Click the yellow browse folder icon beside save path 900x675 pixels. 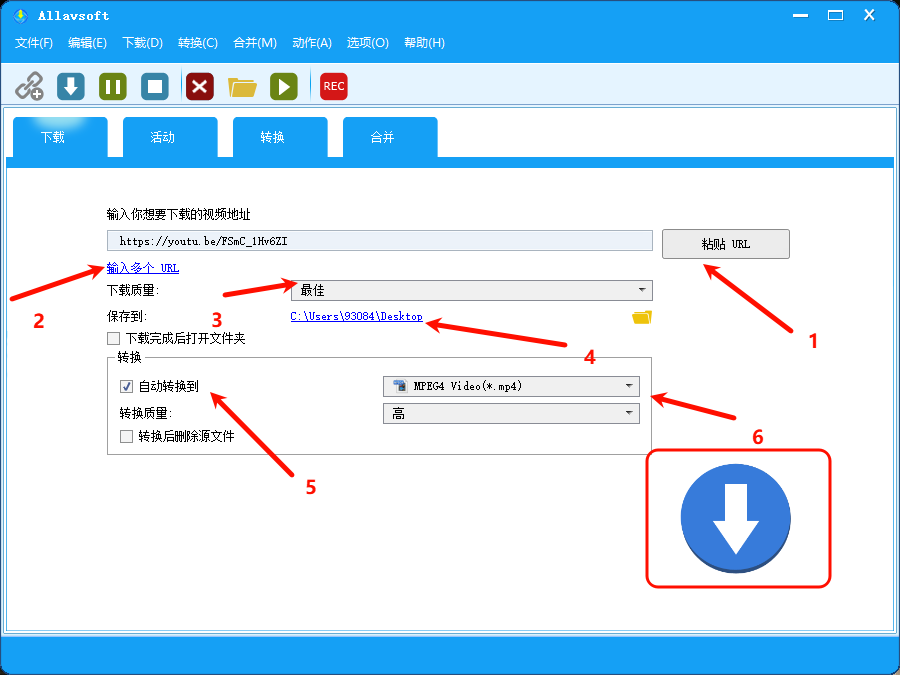641,317
